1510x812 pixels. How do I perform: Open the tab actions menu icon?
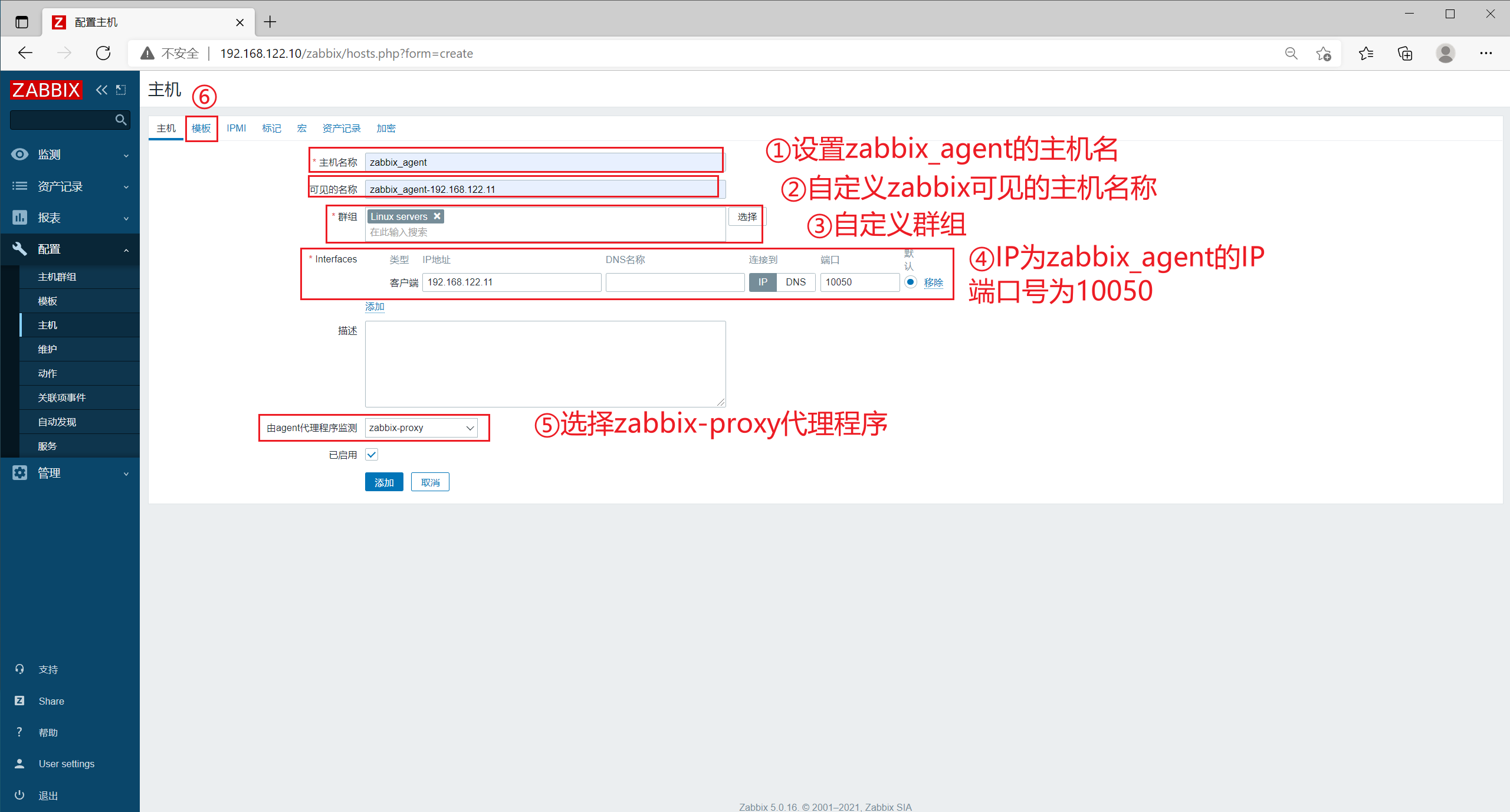pos(22,22)
